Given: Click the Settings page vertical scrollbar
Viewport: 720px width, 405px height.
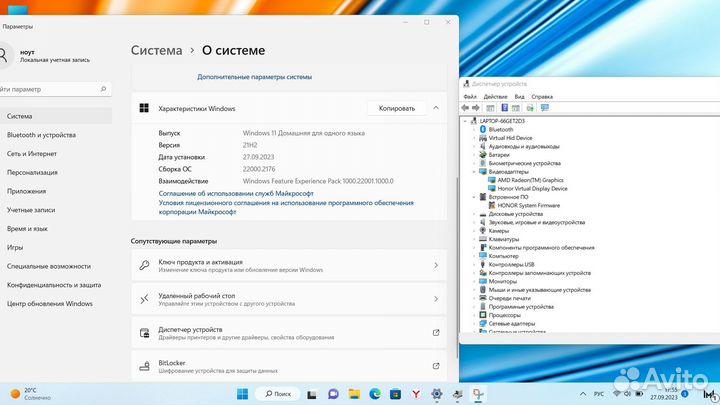Looking at the screenshot, I should 457,266.
